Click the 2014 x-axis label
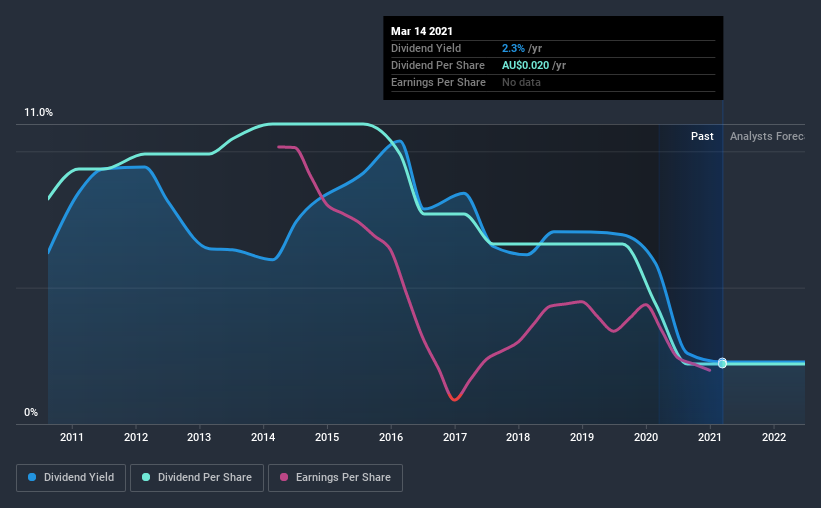Viewport: 821px width, 508px height. click(x=263, y=437)
